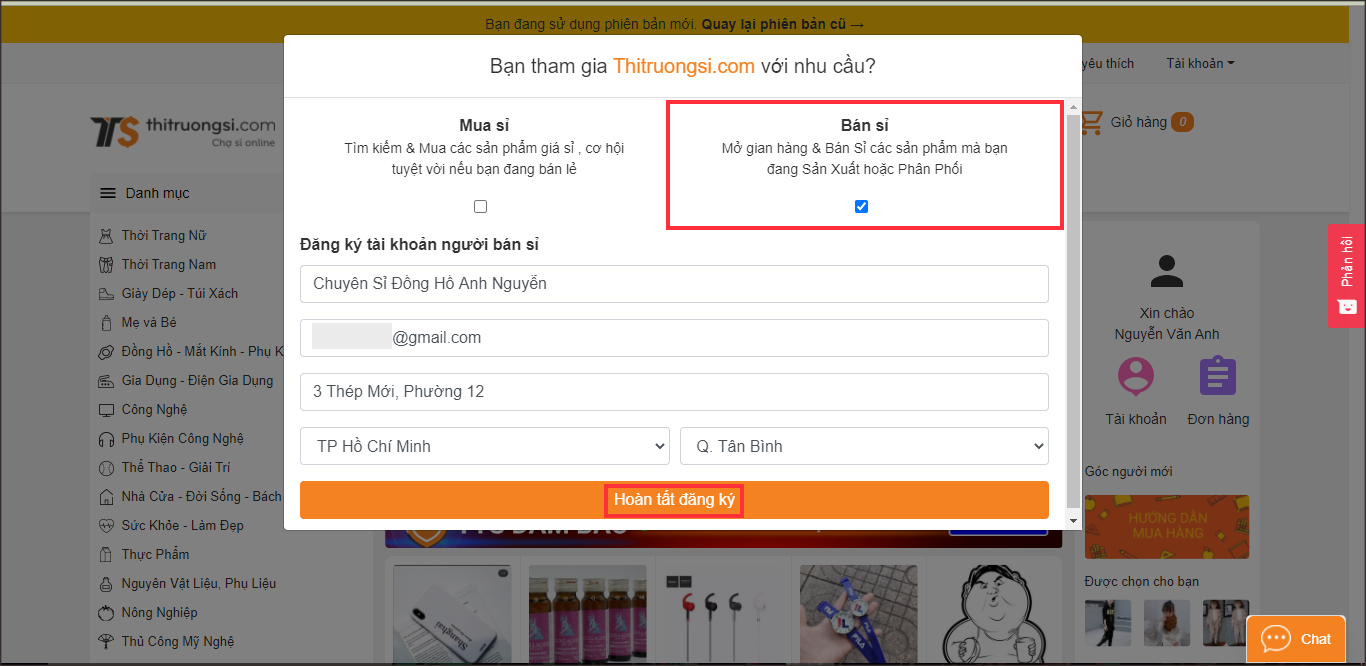Click the Giày Dép - Túi Xách icon
Viewport: 1366px width, 666px height.
tap(106, 294)
